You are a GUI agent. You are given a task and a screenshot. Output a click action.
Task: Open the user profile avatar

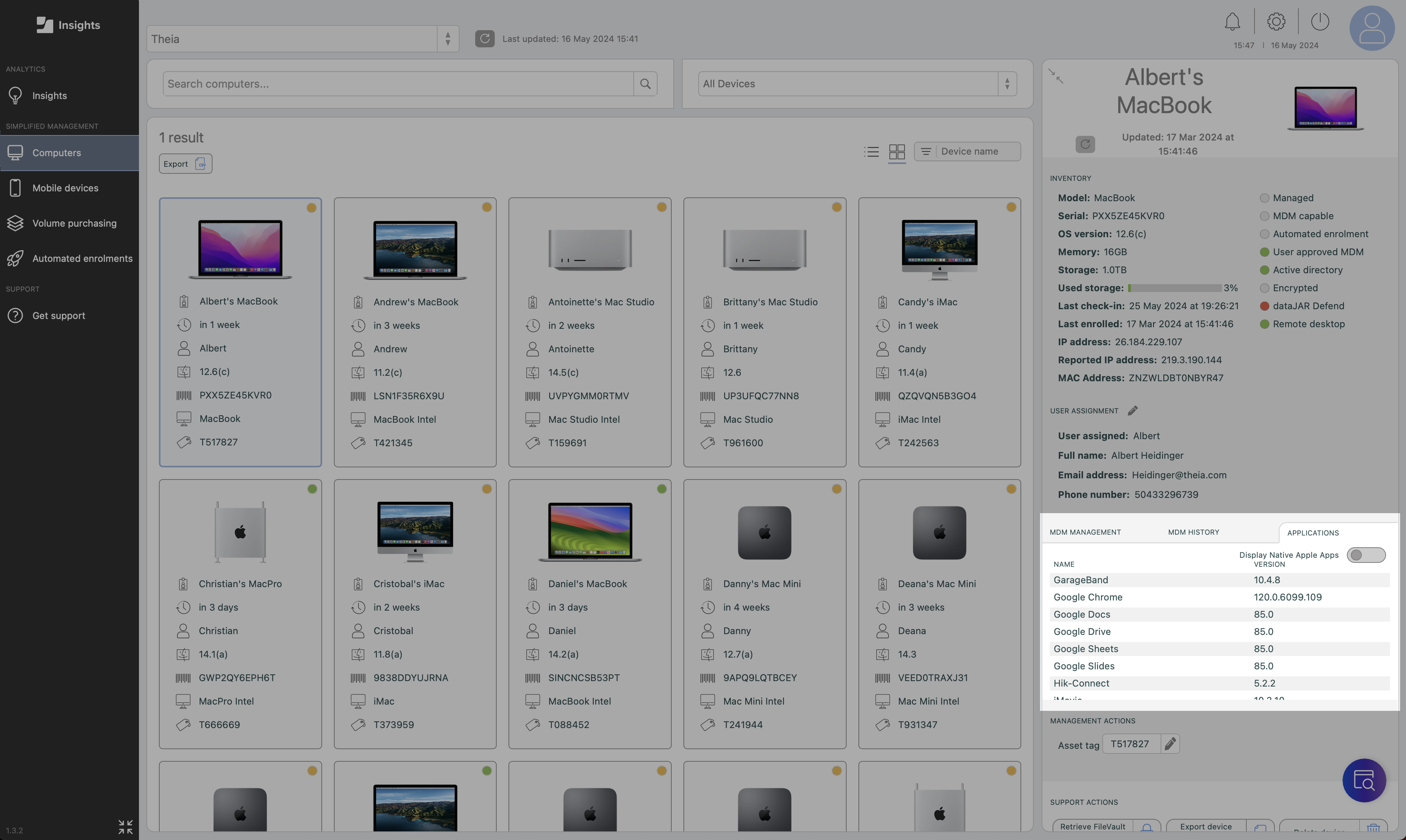click(1372, 28)
